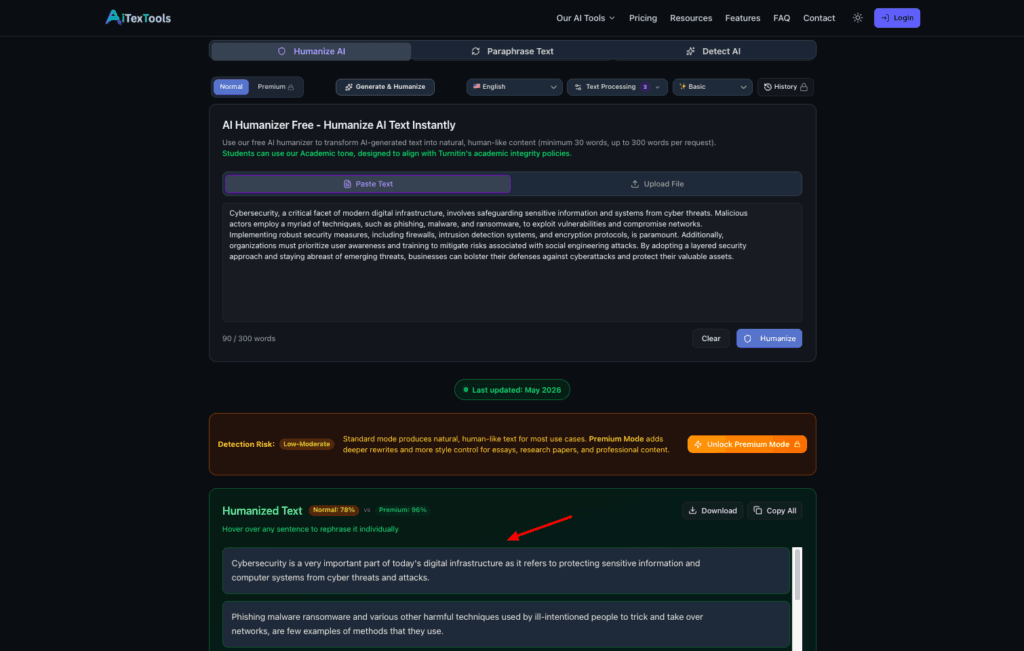This screenshot has width=1024, height=651.
Task: Clear the input text
Action: coord(711,338)
